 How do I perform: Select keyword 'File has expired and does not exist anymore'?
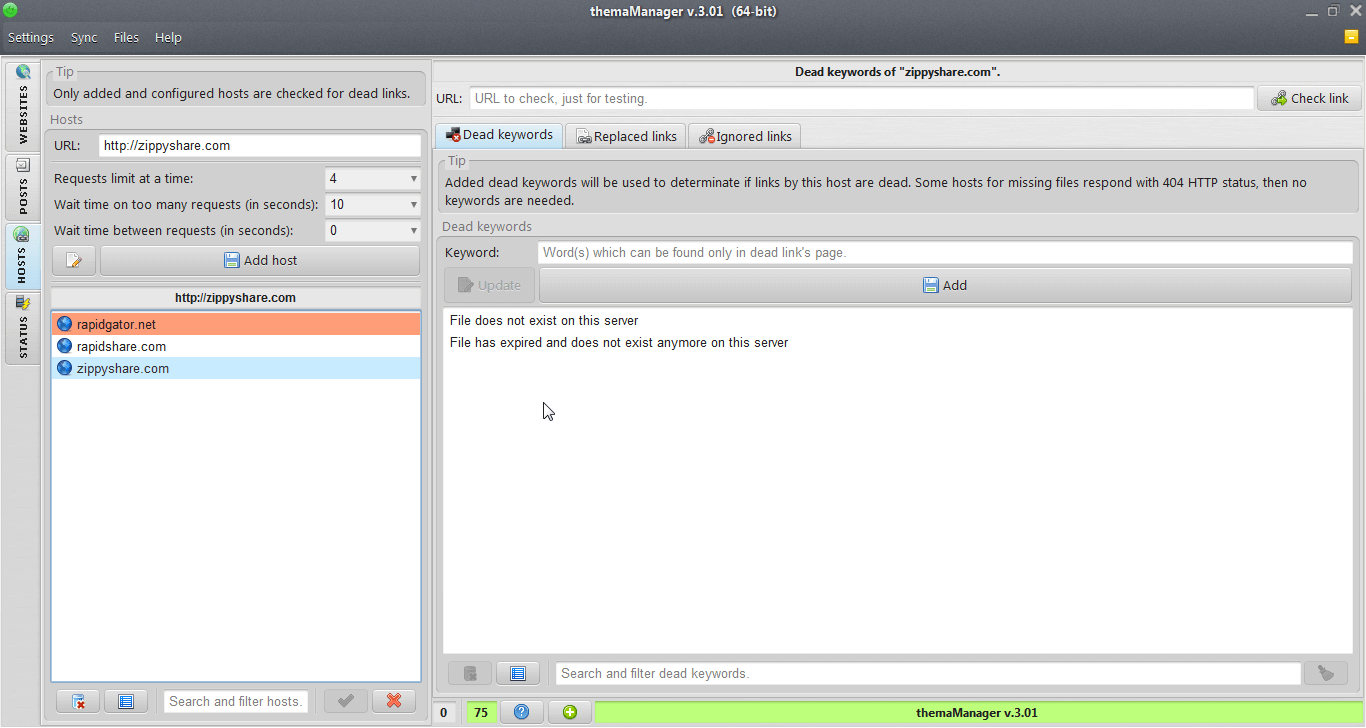coord(898,343)
